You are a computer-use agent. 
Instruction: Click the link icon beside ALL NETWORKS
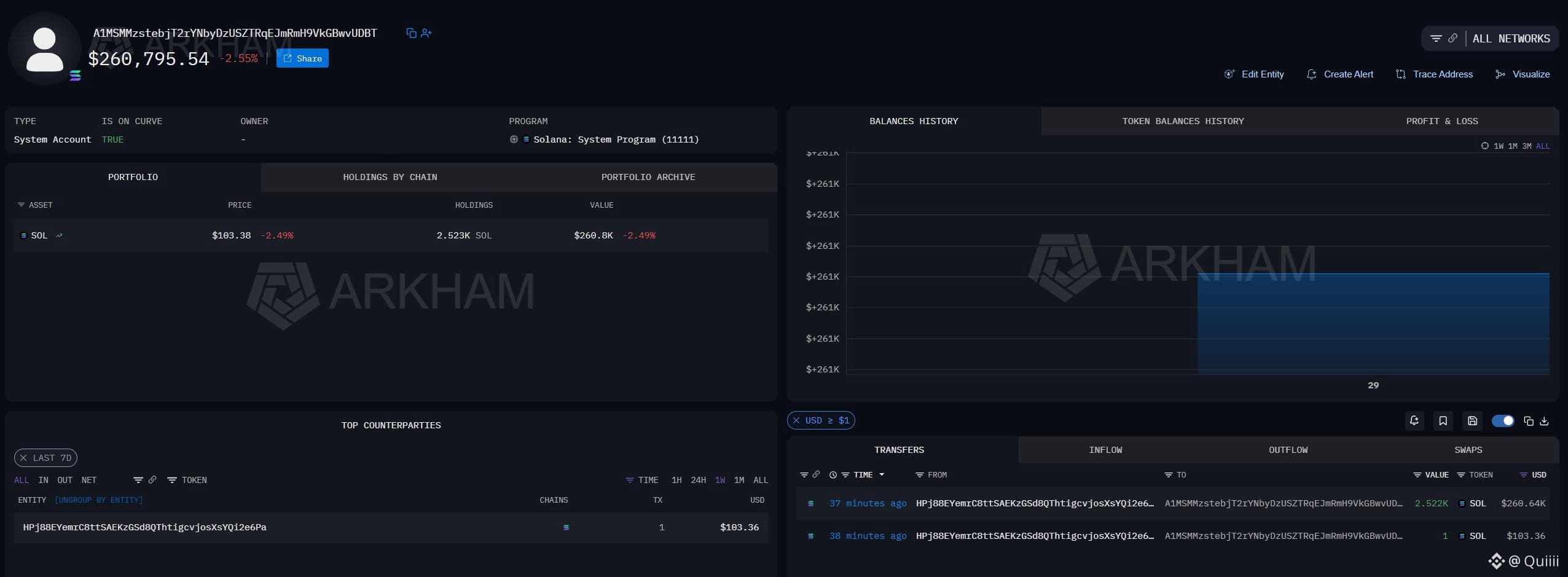[x=1452, y=38]
